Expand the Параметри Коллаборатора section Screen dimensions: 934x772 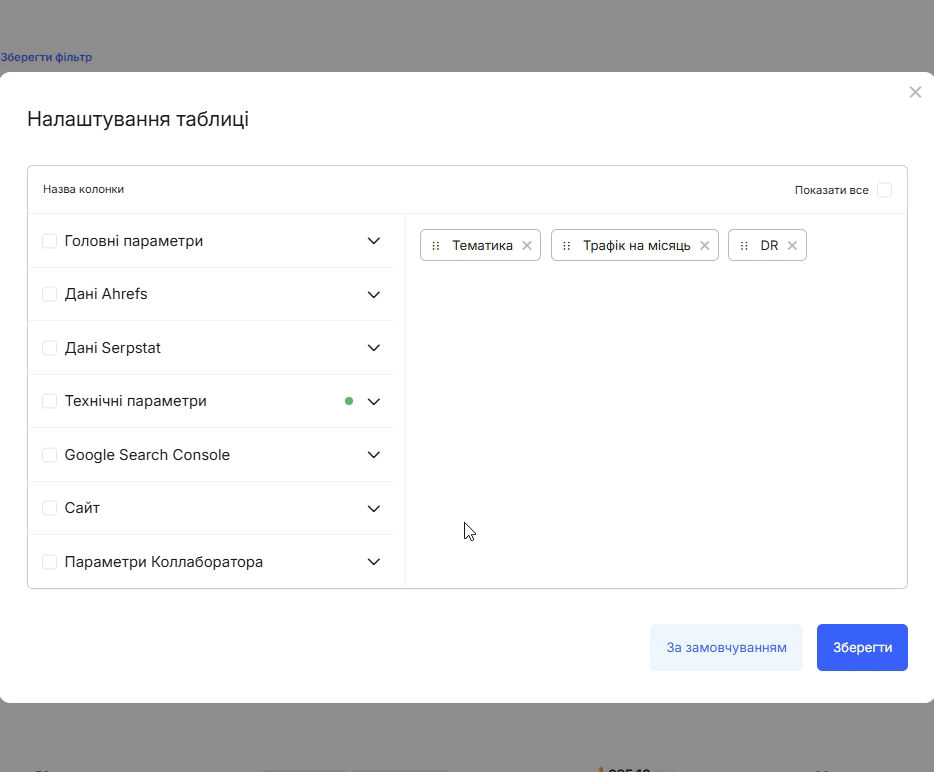(373, 561)
